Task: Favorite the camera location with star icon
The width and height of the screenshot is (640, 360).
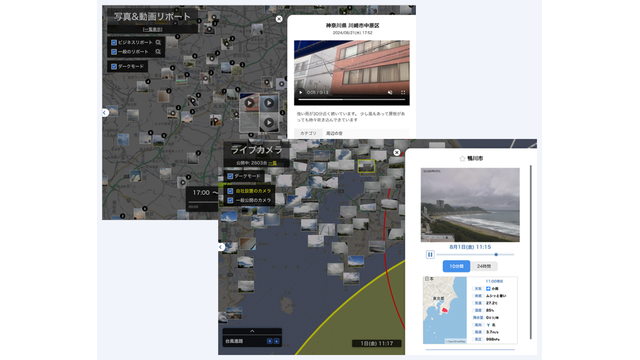Action: 462,158
